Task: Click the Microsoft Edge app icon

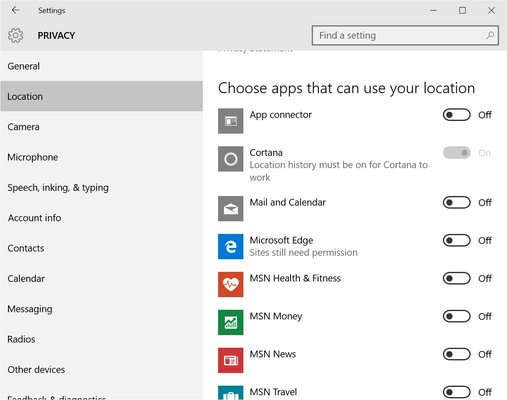Action: click(x=231, y=246)
